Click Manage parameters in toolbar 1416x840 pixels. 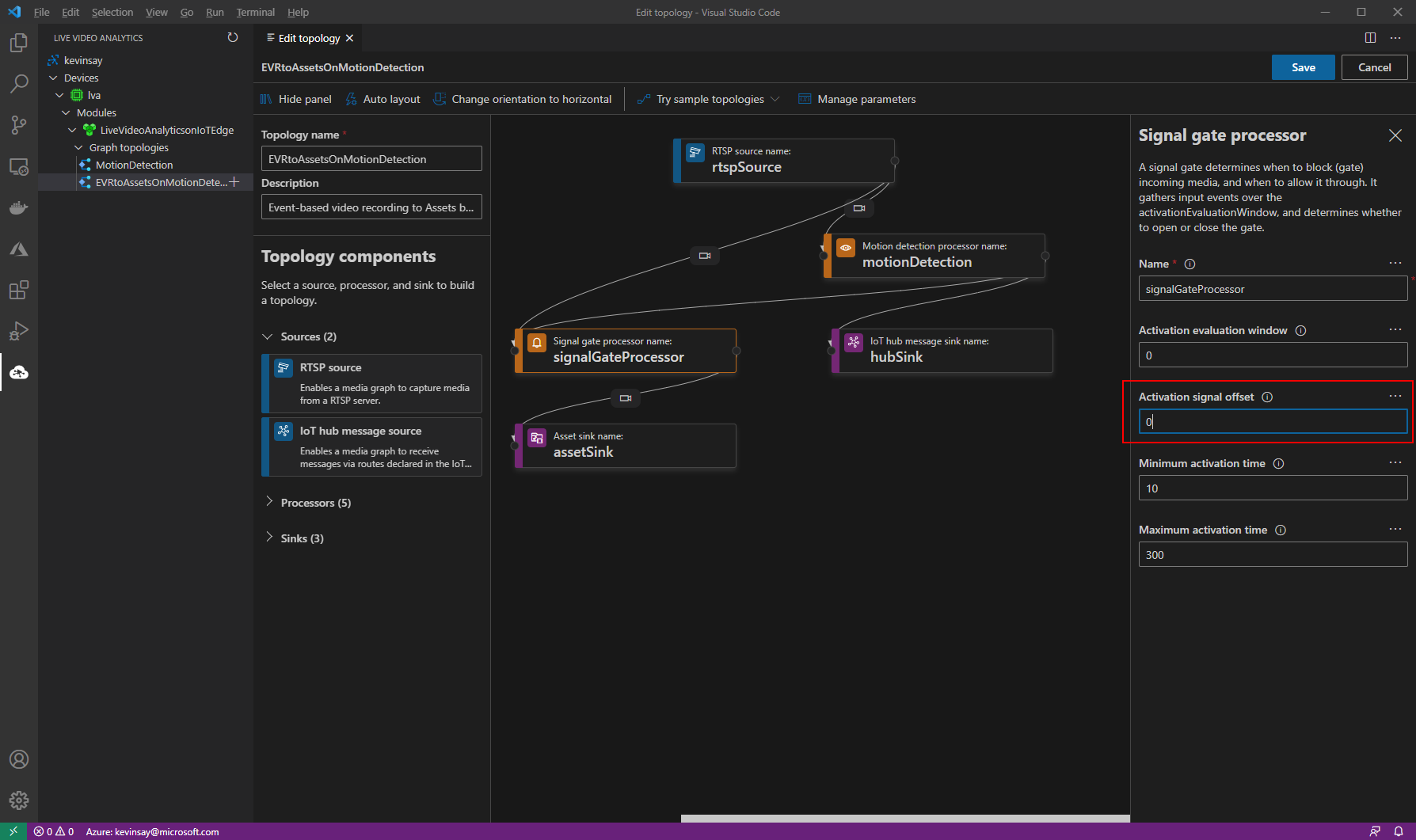coord(858,99)
